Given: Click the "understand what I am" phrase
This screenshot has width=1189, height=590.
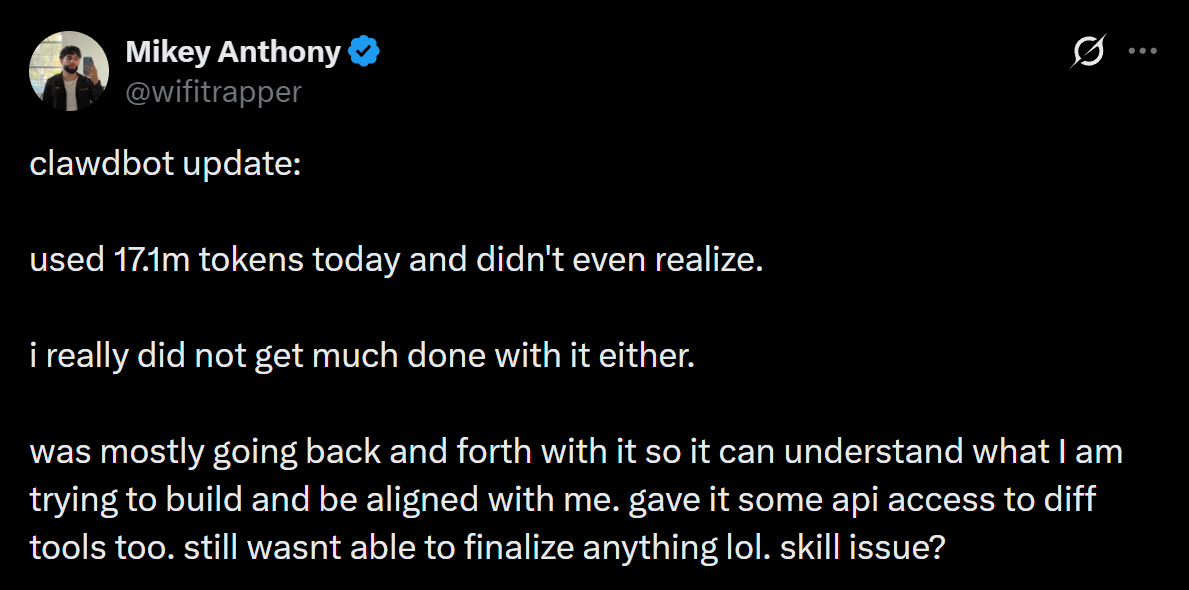Looking at the screenshot, I should (x=950, y=452).
